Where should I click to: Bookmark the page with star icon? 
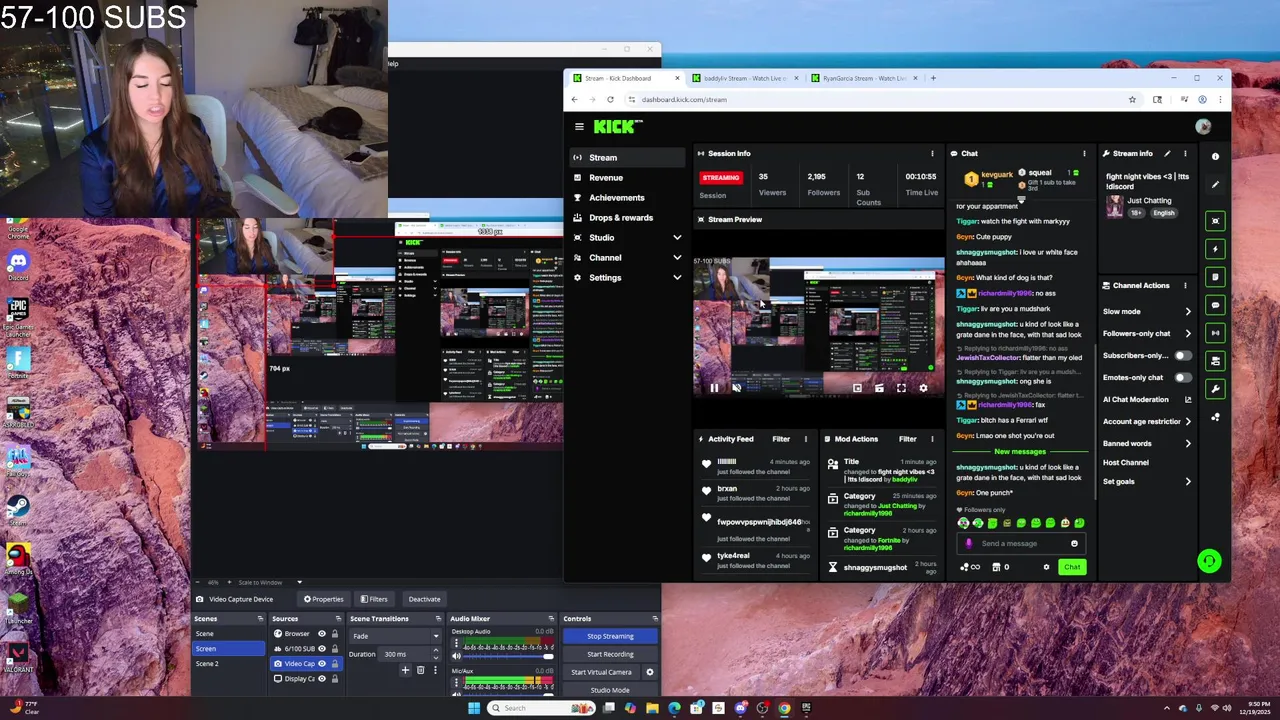pos(1132,99)
